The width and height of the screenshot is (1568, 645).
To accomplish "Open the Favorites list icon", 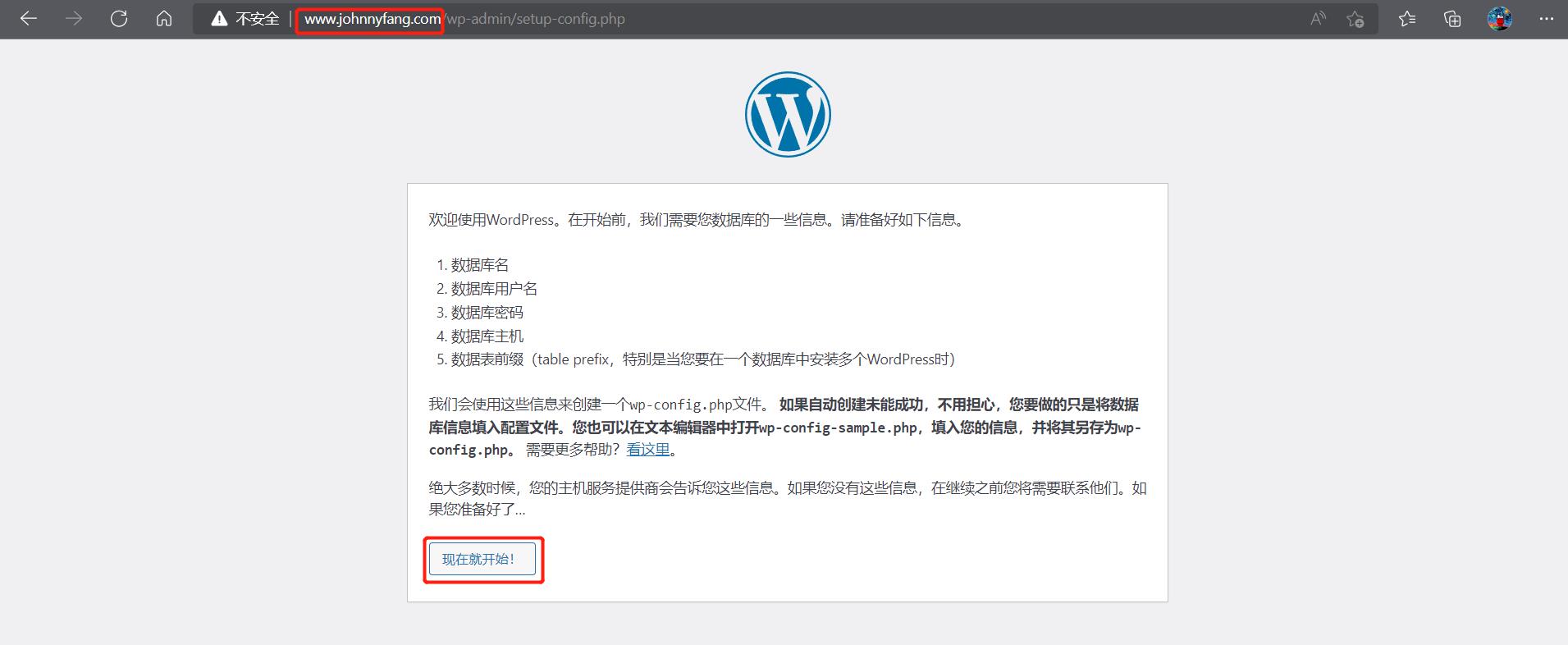I will (x=1407, y=19).
